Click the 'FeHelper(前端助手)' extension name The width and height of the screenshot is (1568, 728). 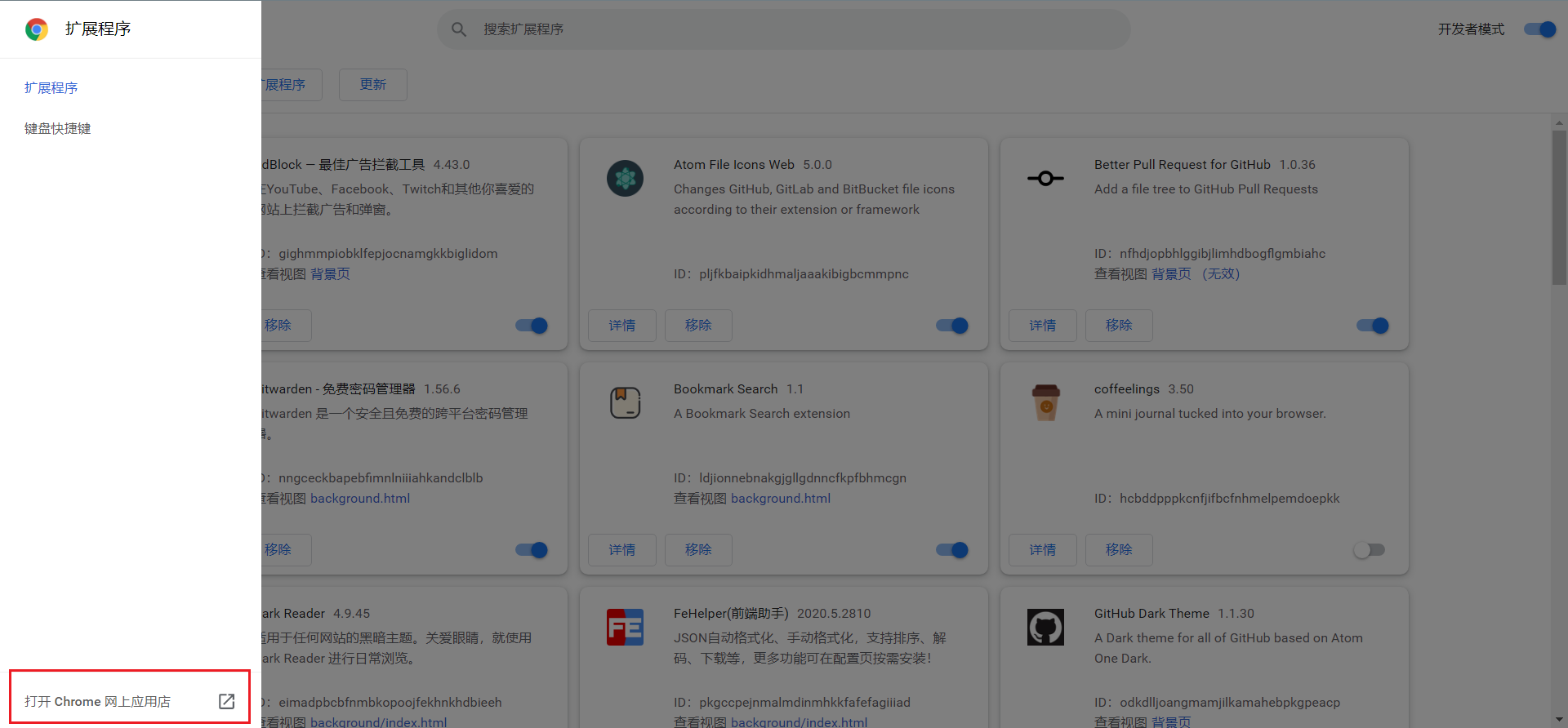[x=731, y=614]
